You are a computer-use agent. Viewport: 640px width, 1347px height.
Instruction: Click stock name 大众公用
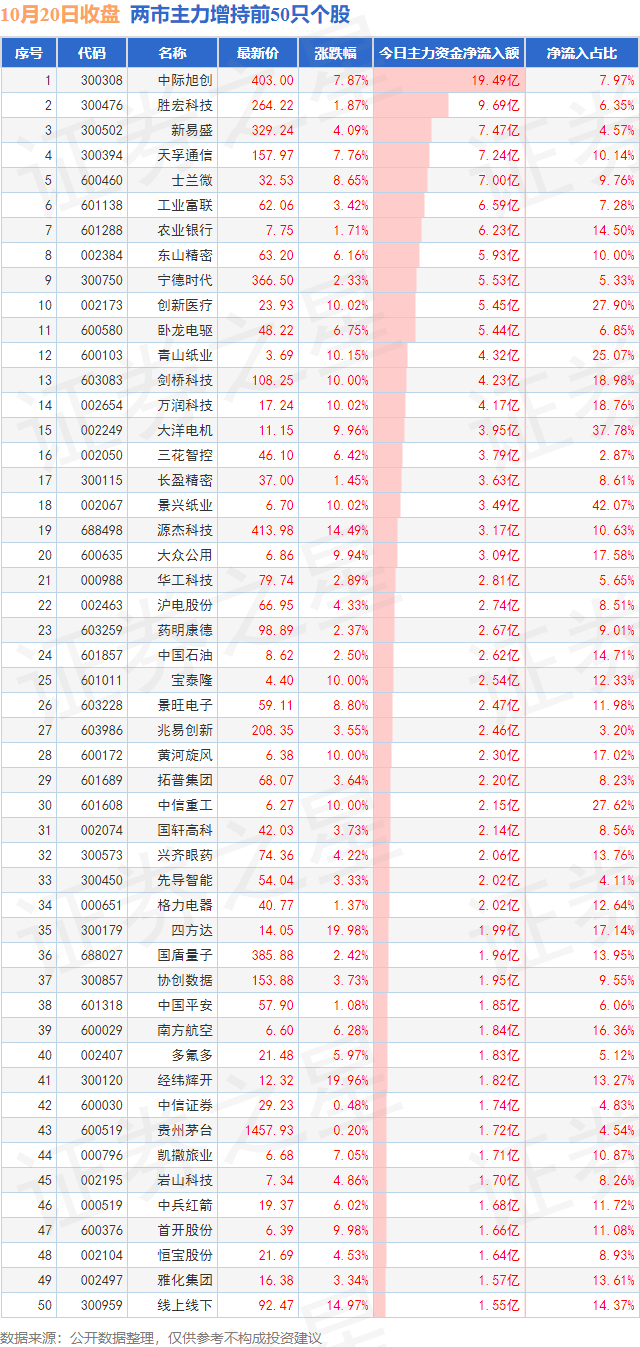pyautogui.click(x=185, y=555)
